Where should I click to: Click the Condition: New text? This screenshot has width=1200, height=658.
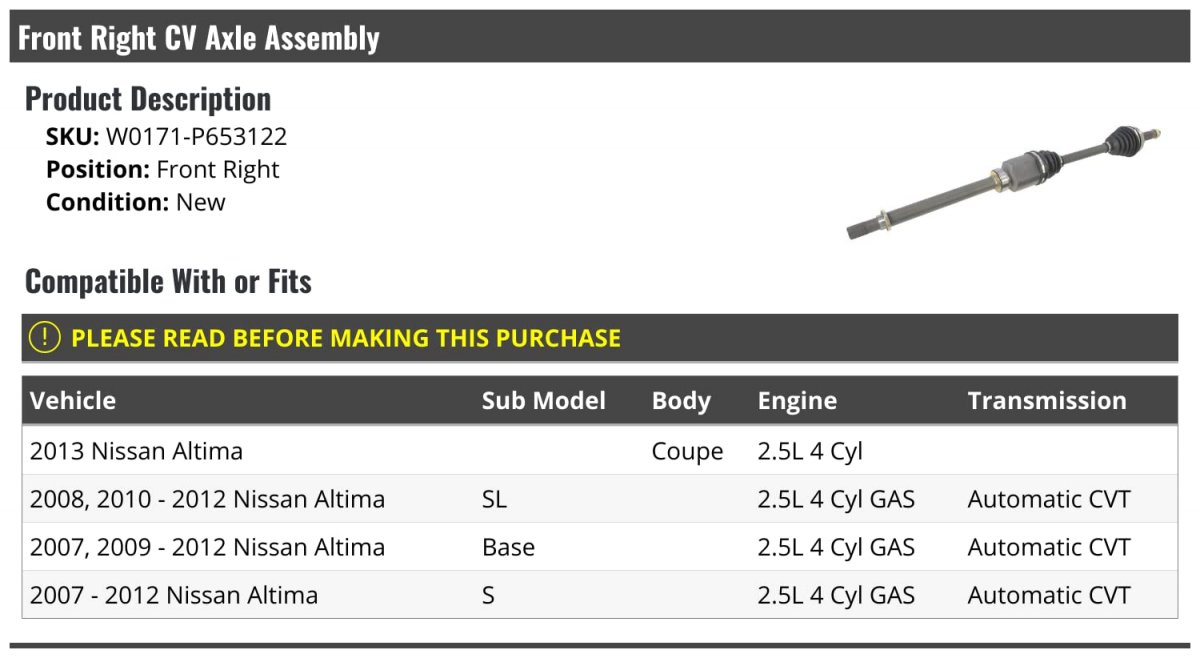point(136,202)
